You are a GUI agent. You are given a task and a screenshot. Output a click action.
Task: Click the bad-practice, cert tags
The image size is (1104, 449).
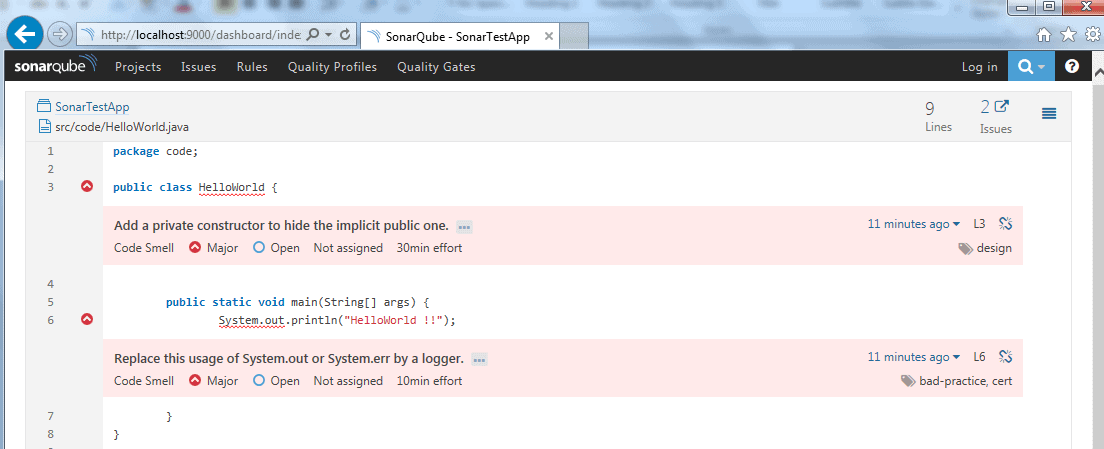click(x=957, y=381)
